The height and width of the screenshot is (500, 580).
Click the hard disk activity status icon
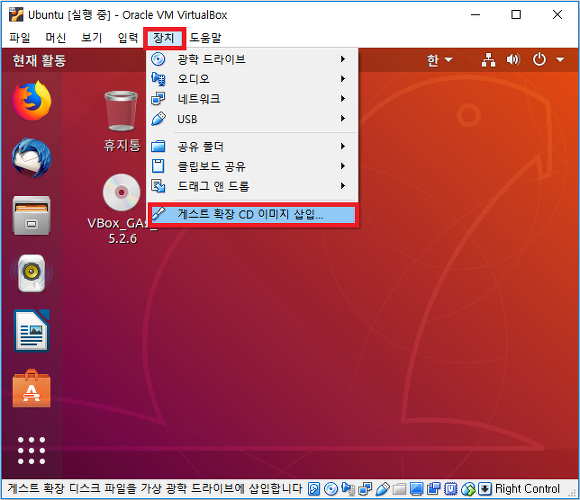[314, 489]
